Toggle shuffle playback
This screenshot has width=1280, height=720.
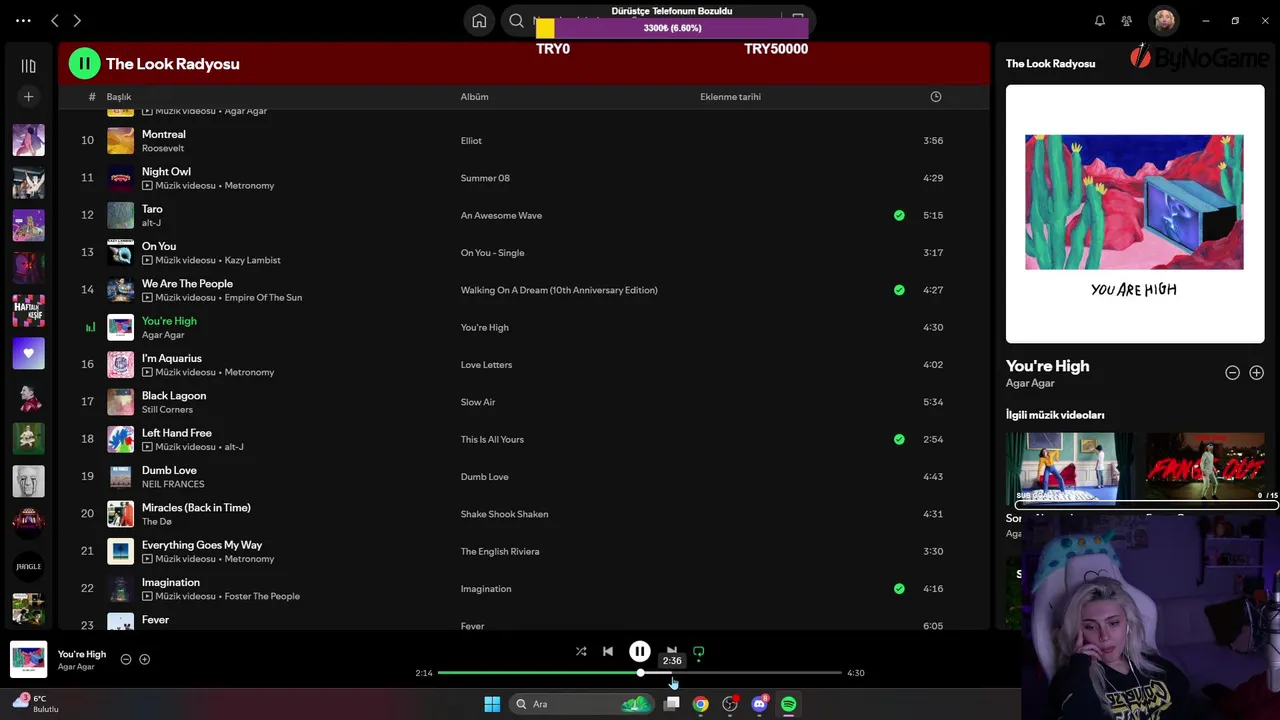tap(581, 651)
